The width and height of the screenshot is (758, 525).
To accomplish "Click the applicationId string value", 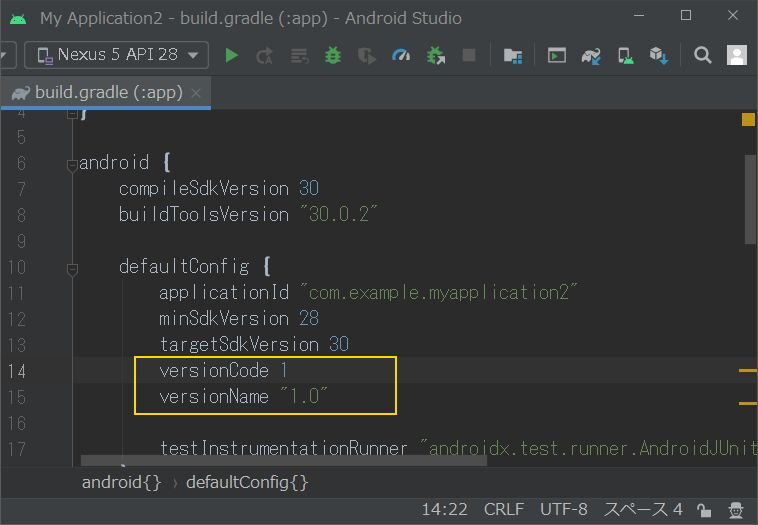I will (x=438, y=292).
